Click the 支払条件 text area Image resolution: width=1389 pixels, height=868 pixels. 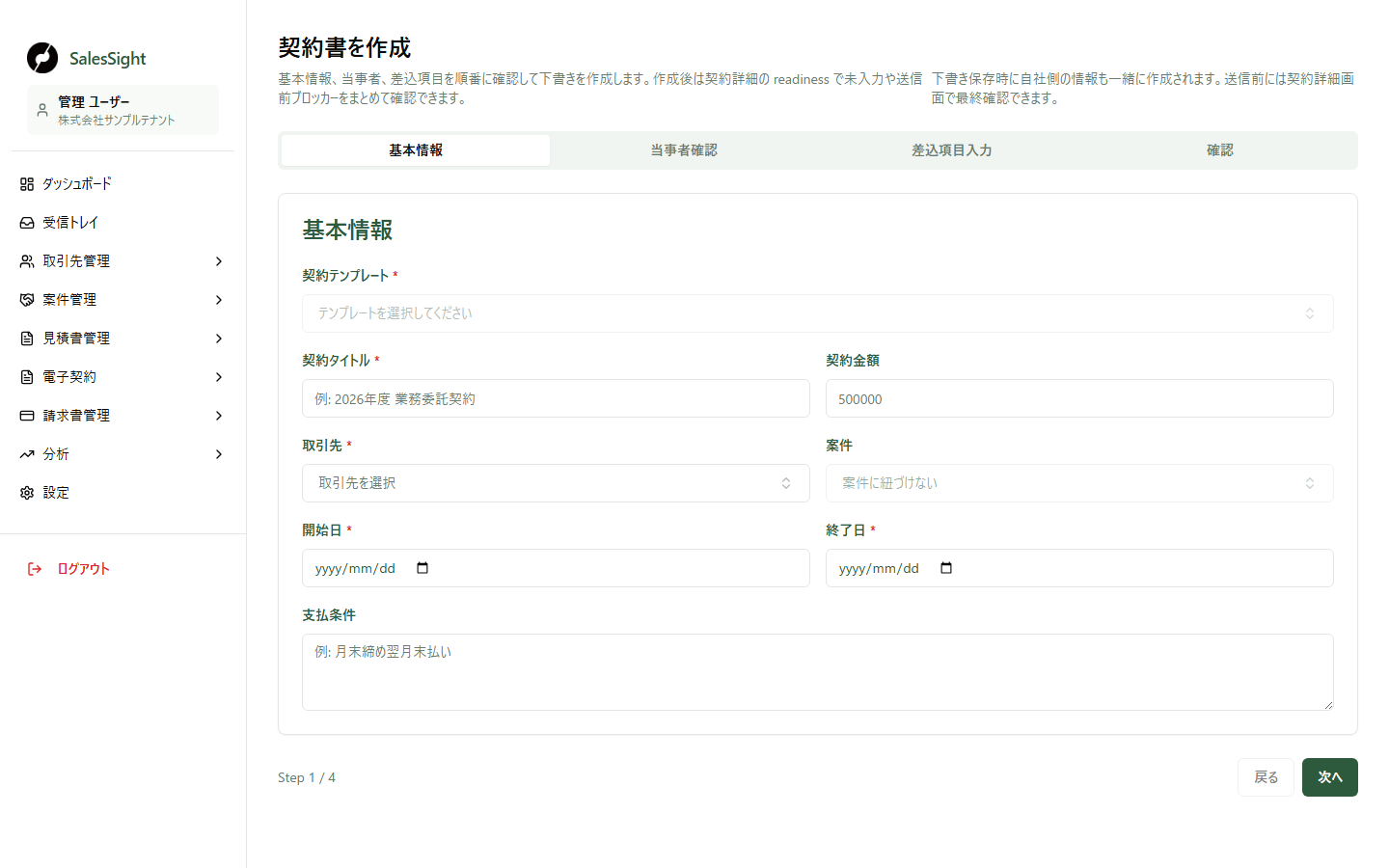click(818, 672)
